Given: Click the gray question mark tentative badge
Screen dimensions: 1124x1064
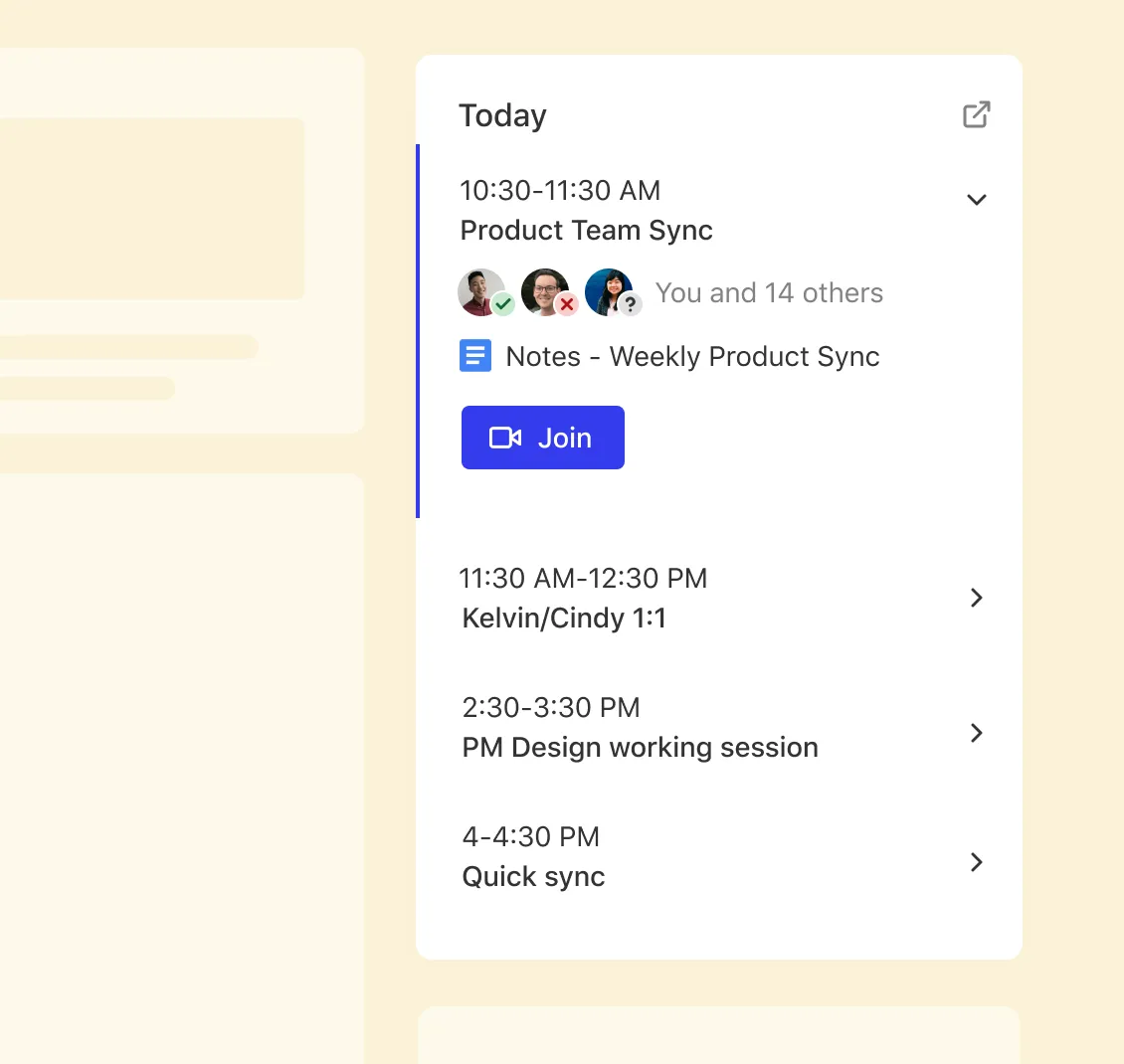Looking at the screenshot, I should (630, 305).
